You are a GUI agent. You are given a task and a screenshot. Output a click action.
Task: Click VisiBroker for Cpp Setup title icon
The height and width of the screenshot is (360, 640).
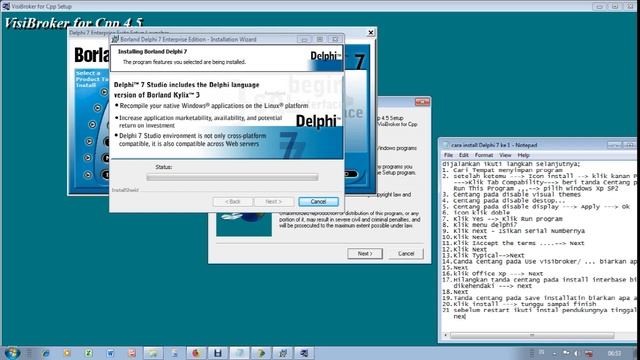[6, 6]
